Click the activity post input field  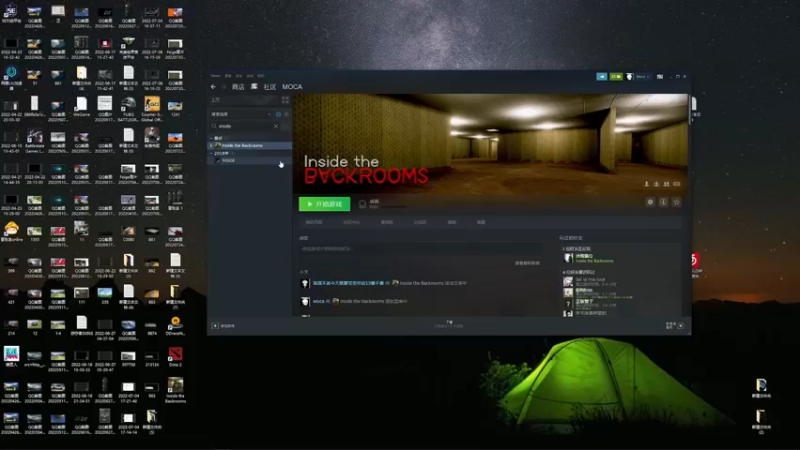pyautogui.click(x=420, y=249)
